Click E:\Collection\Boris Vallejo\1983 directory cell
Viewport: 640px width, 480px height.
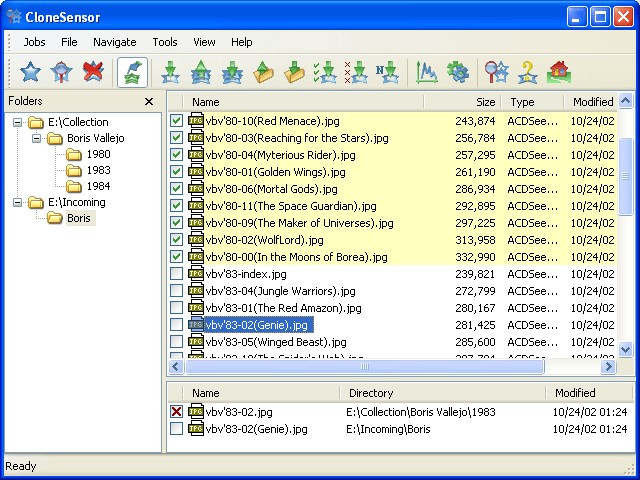pos(421,412)
